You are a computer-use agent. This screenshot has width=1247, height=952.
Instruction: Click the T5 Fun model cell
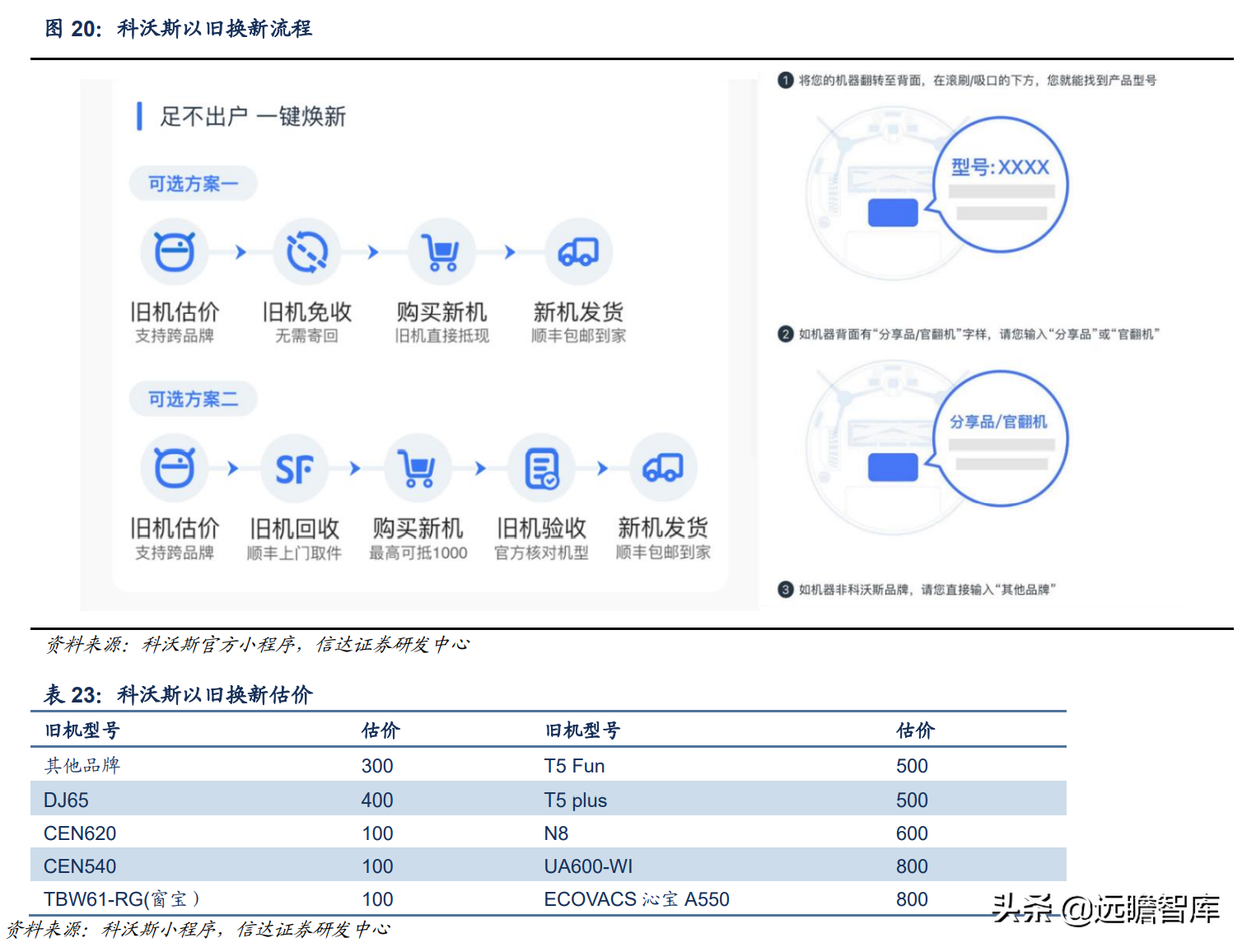574,766
